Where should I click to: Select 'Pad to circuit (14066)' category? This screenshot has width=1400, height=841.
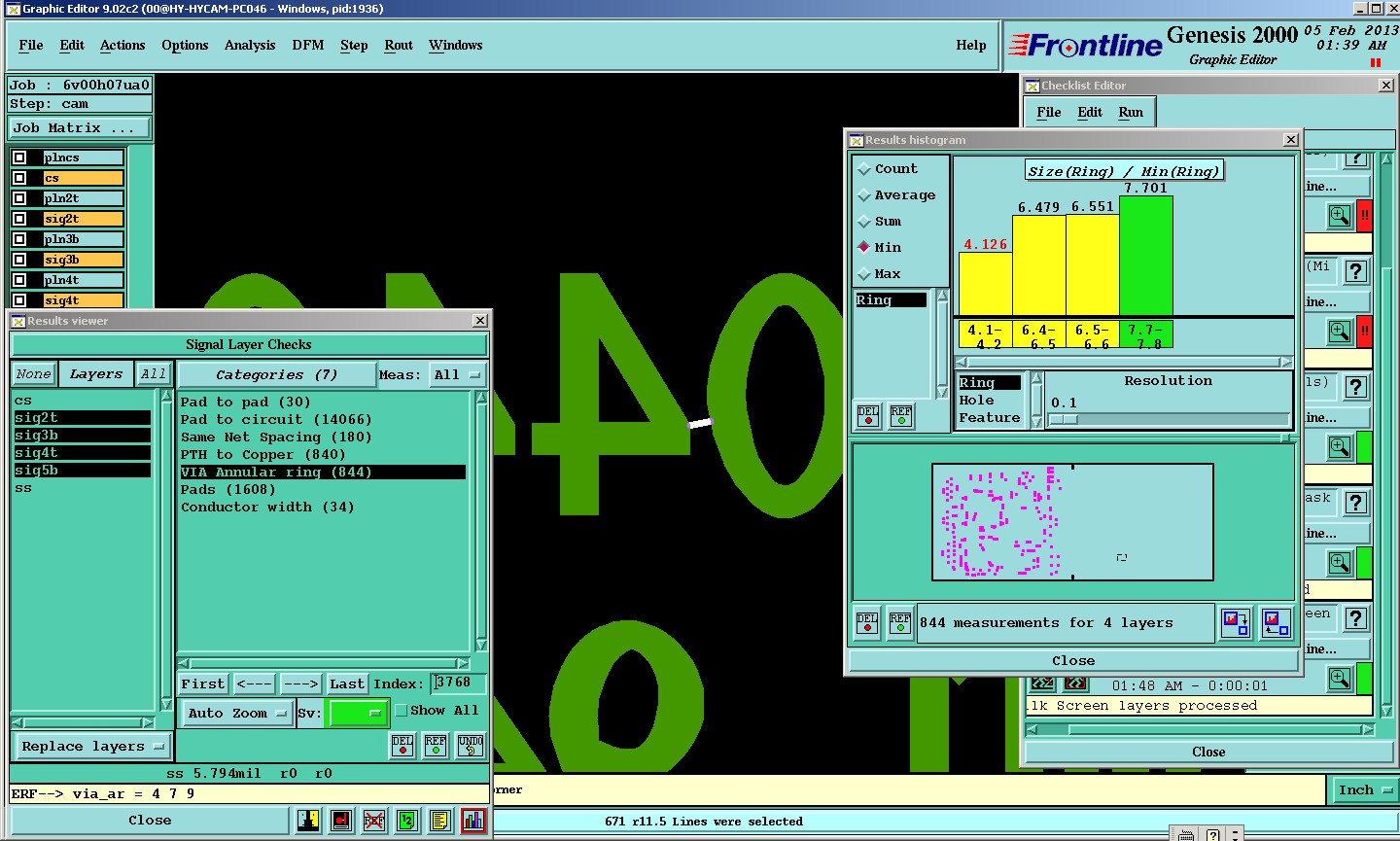(x=276, y=419)
